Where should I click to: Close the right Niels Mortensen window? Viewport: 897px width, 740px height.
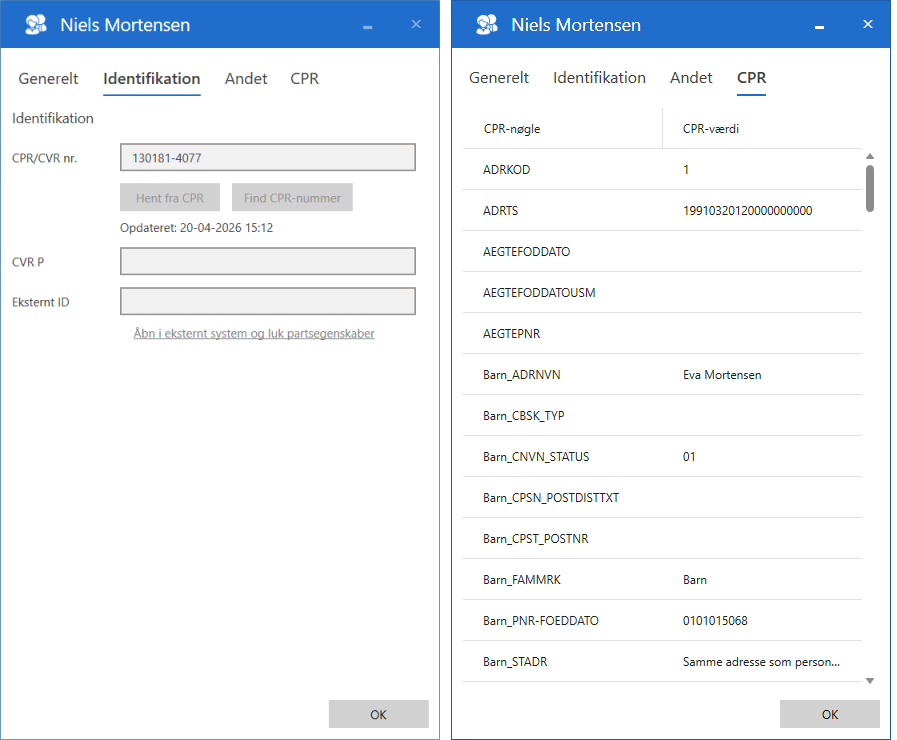pos(868,24)
